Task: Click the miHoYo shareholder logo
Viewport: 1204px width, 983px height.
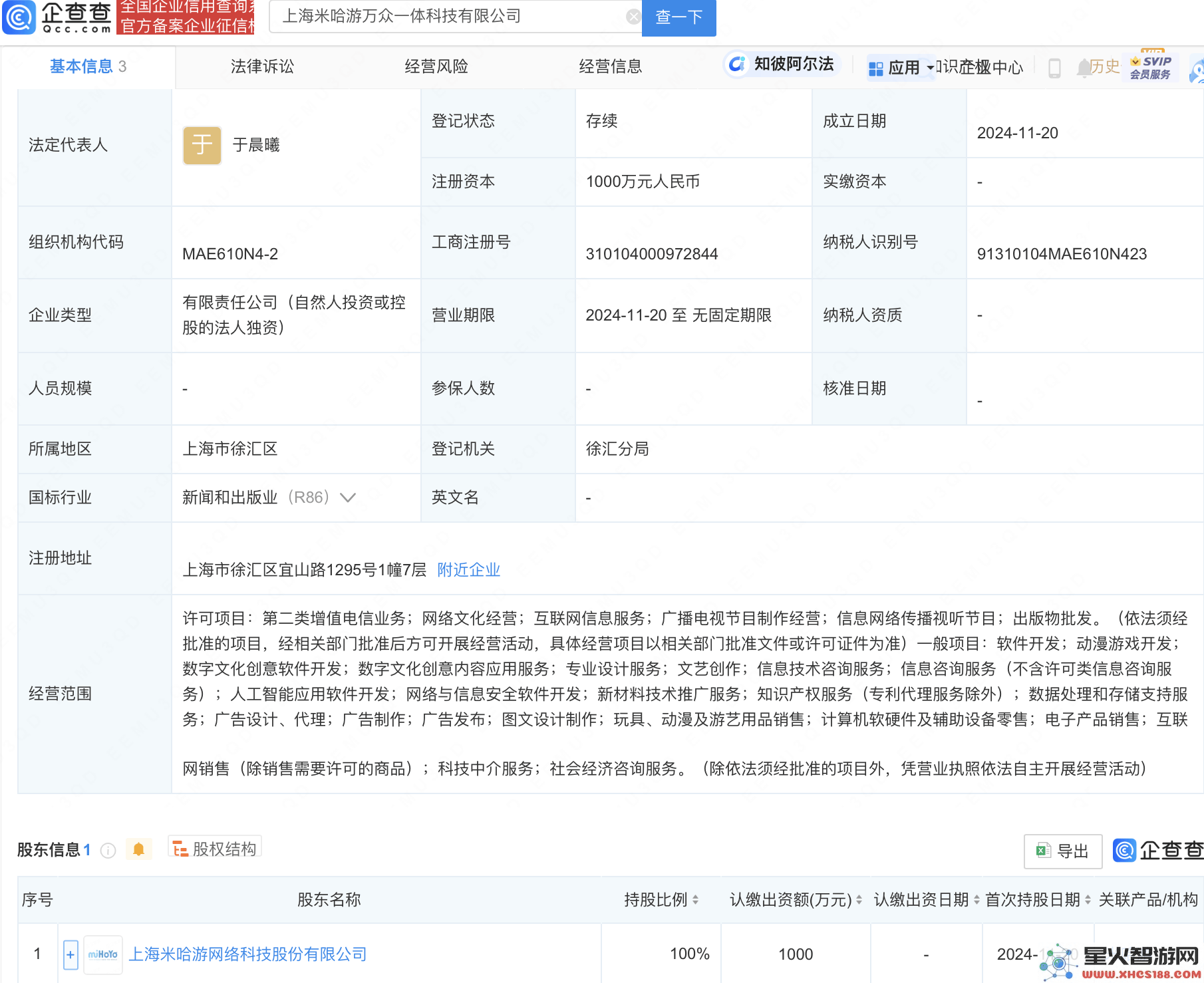Action: pyautogui.click(x=103, y=954)
